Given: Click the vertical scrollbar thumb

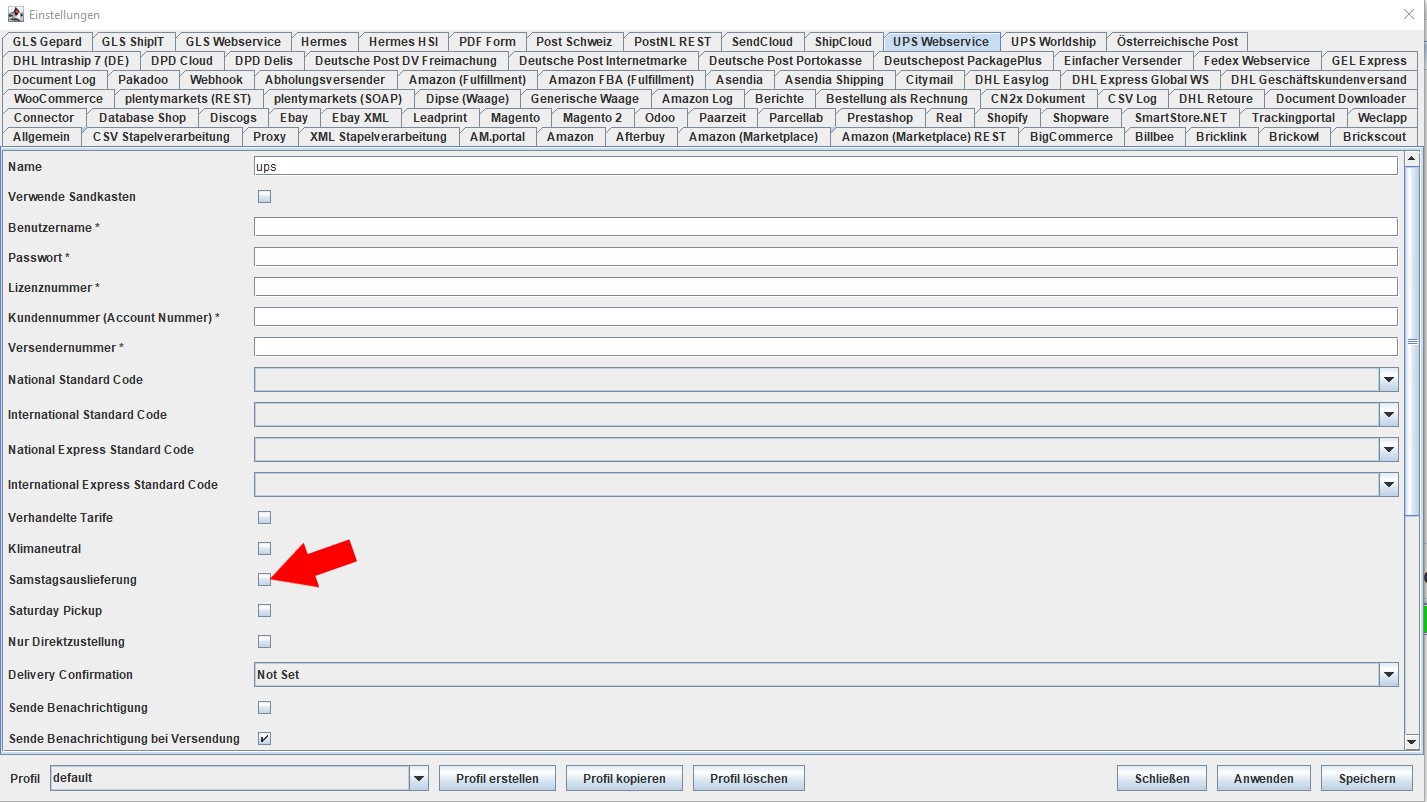Looking at the screenshot, I should tap(1412, 341).
